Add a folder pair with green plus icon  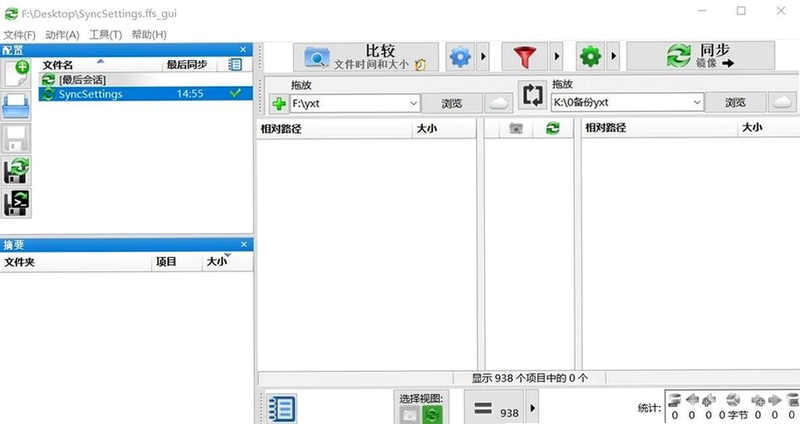point(279,104)
